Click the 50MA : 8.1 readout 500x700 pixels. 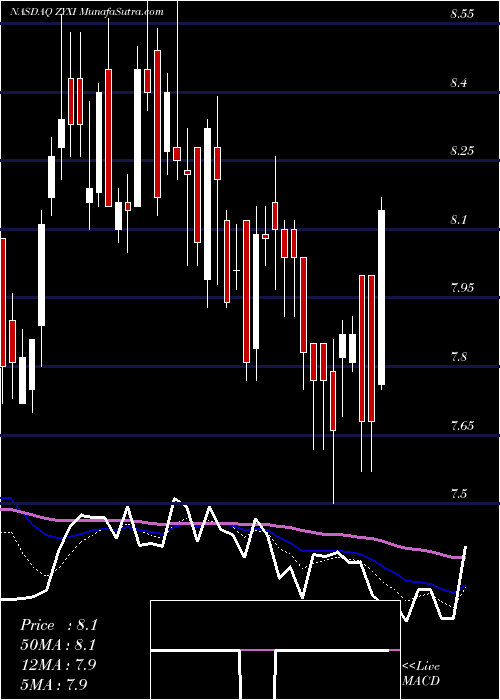58,645
